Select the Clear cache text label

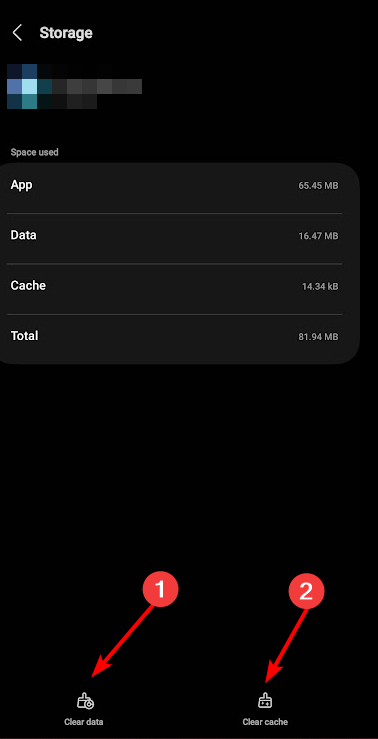(265, 722)
